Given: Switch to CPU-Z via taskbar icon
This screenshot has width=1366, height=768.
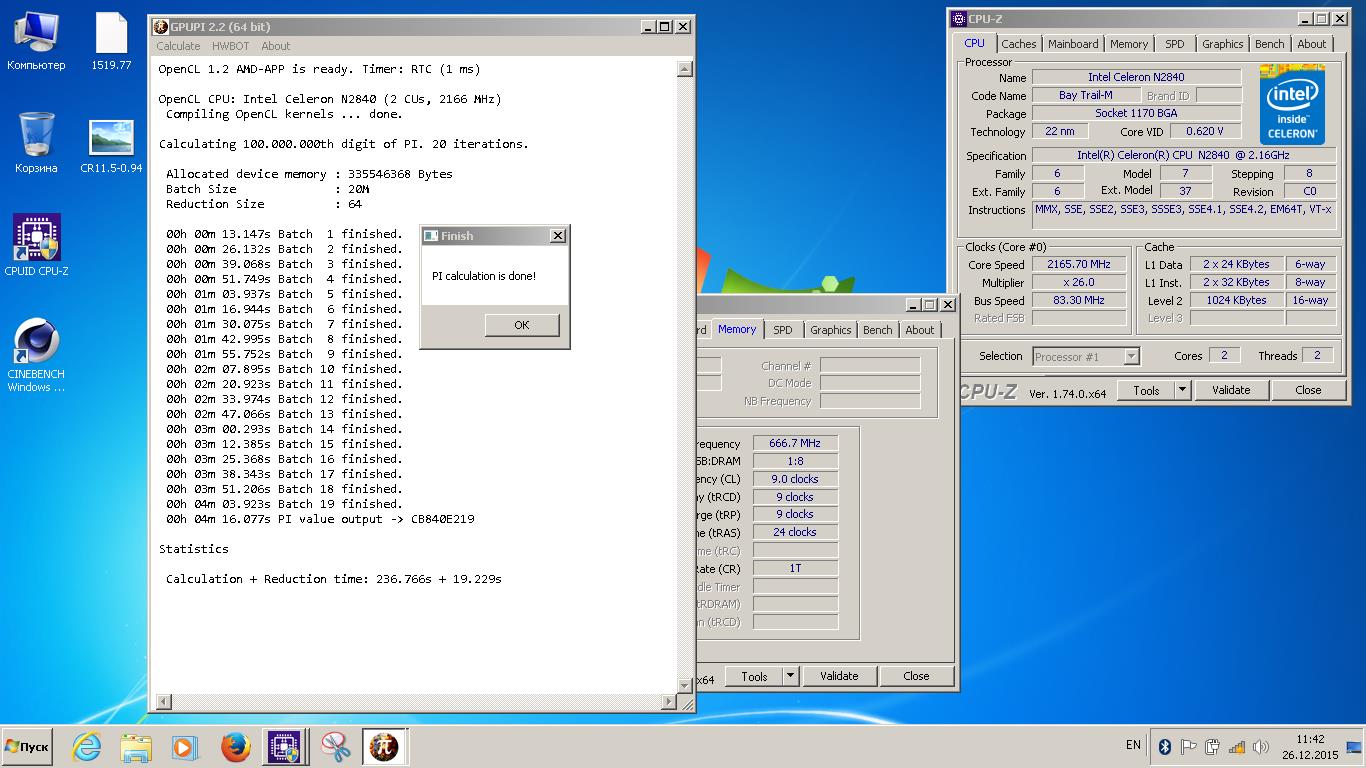Looking at the screenshot, I should coord(284,747).
